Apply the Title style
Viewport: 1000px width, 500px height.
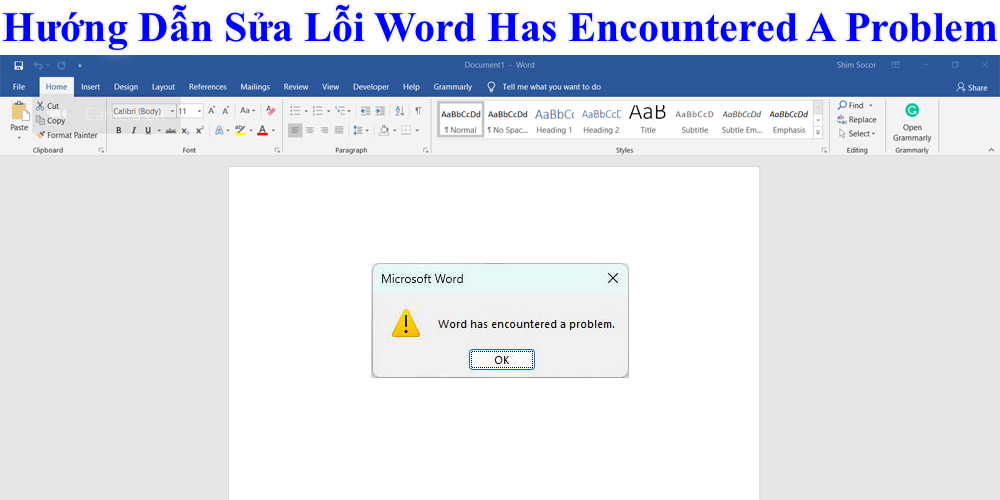coord(648,120)
